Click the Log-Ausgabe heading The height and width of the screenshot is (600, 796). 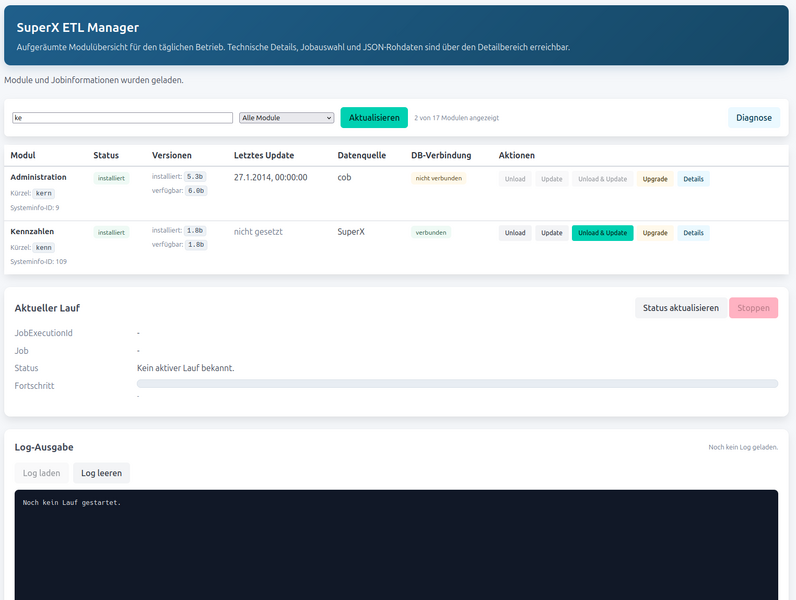tap(44, 447)
